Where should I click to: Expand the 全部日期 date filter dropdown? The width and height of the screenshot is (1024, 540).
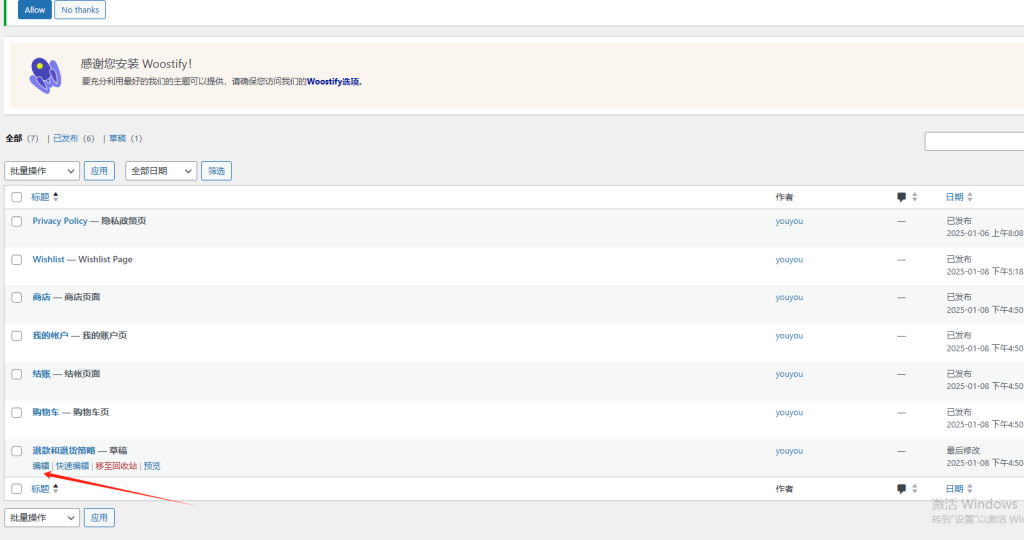tap(161, 171)
